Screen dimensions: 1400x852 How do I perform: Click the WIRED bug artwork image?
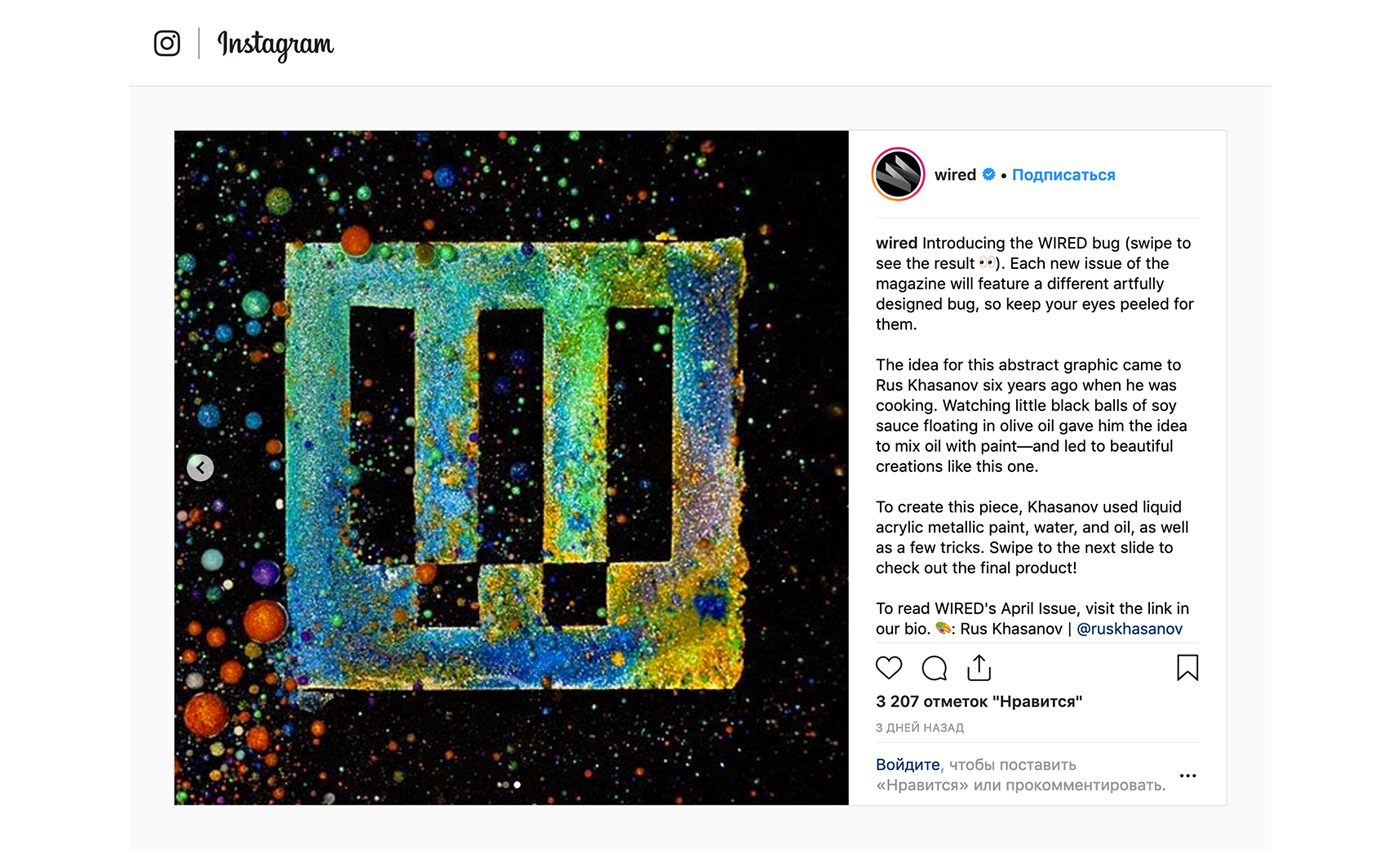tap(511, 467)
